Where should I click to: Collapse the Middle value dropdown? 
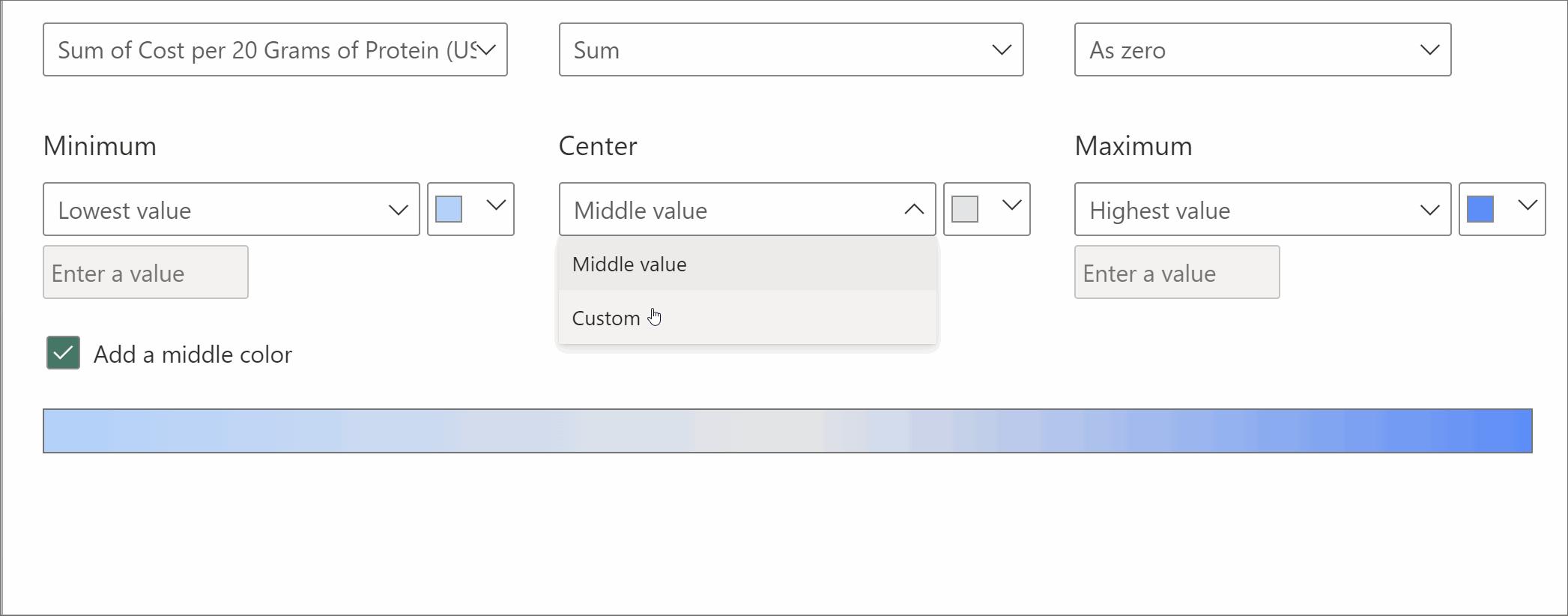pyautogui.click(x=913, y=210)
